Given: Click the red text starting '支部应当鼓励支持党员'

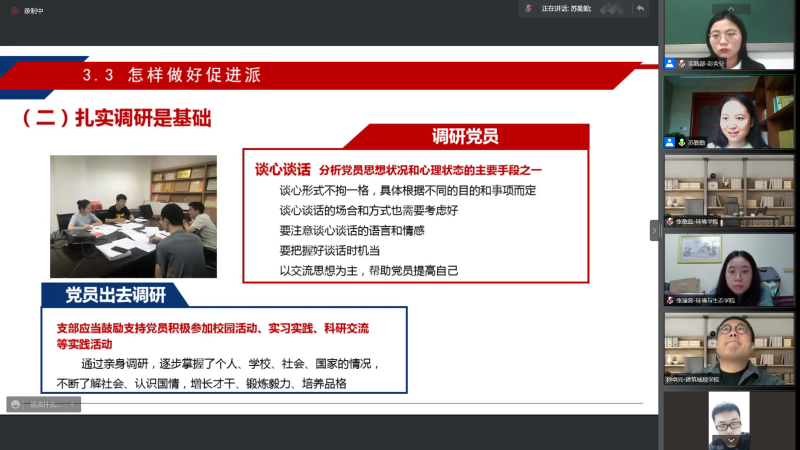Looking at the screenshot, I should click(213, 336).
